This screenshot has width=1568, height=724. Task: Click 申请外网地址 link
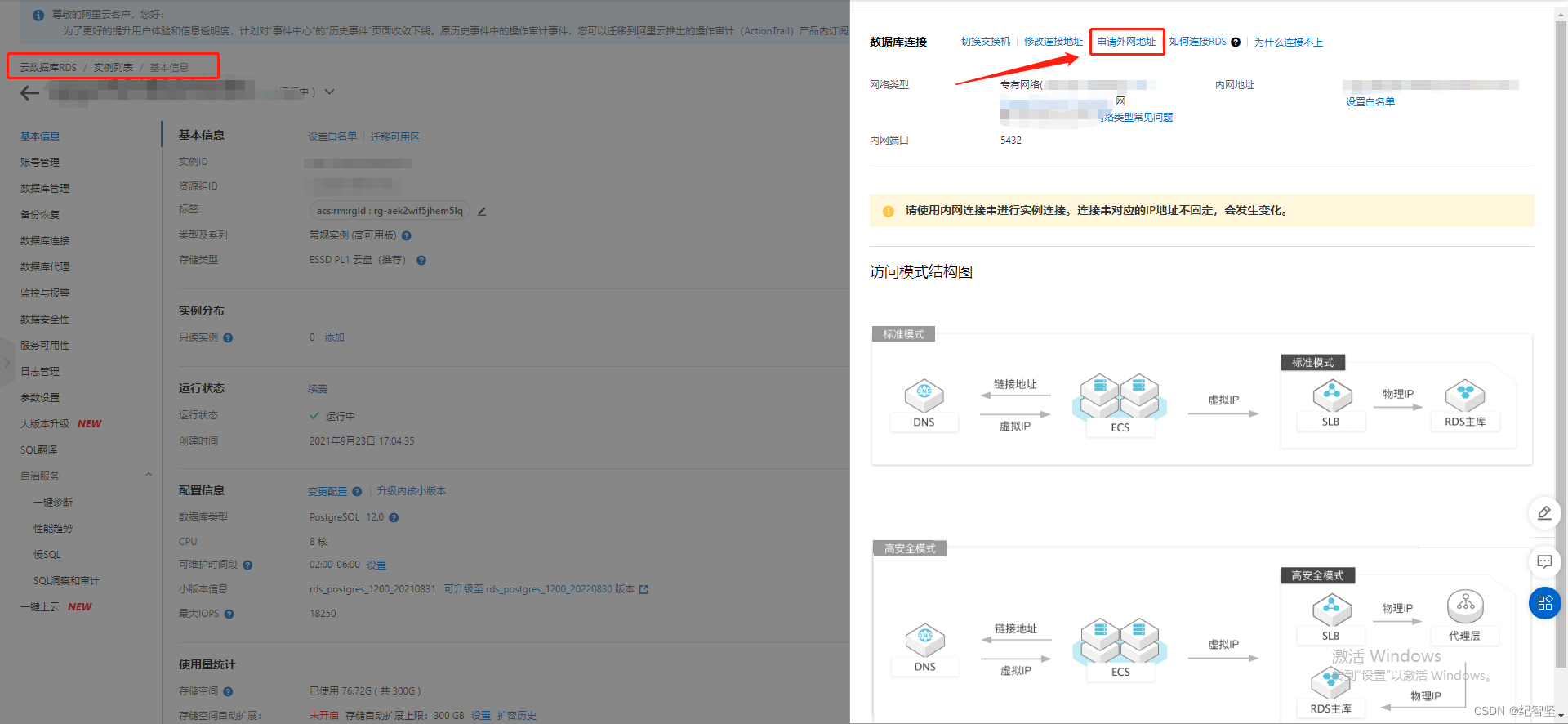tap(1127, 42)
